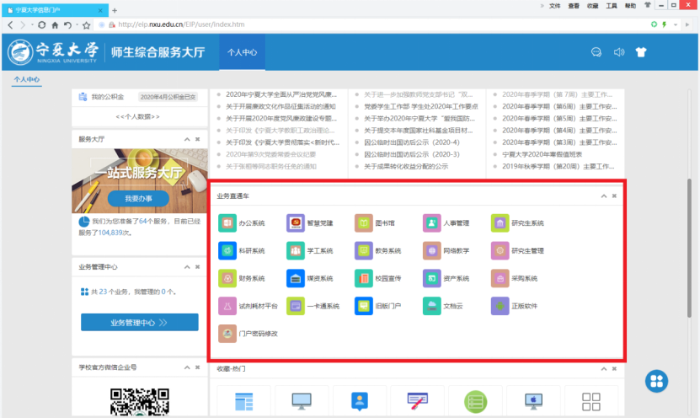Click the speaker announcement icon in header

click(x=619, y=52)
